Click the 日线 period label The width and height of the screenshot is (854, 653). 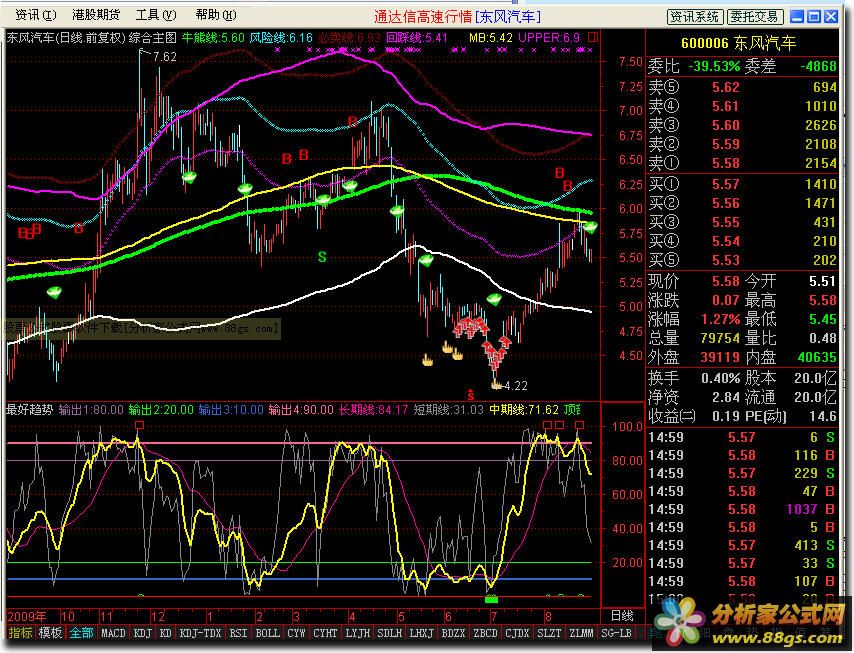coord(621,616)
